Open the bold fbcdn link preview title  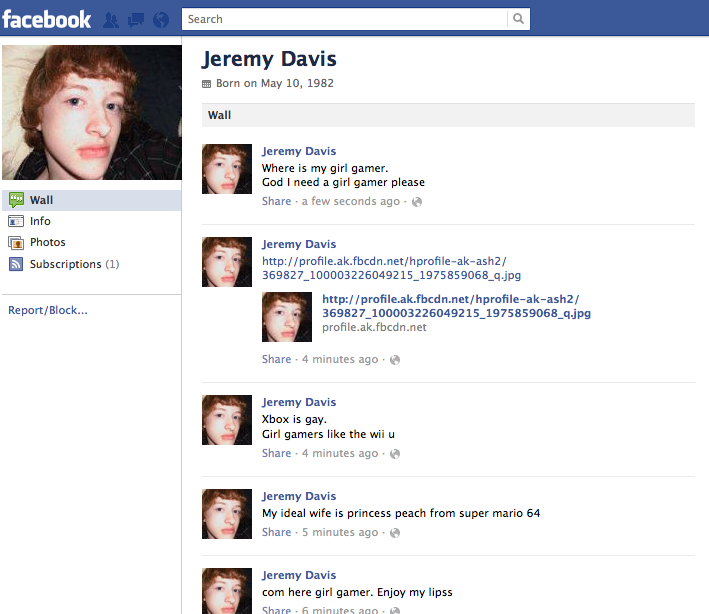(456, 306)
